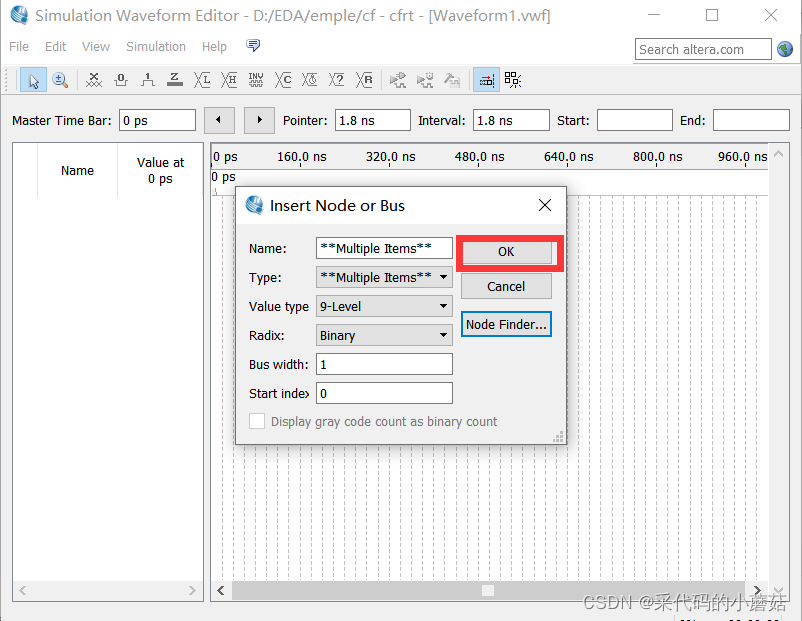Click the Interval value field
Viewport: 802px width, 621px height.
511,120
